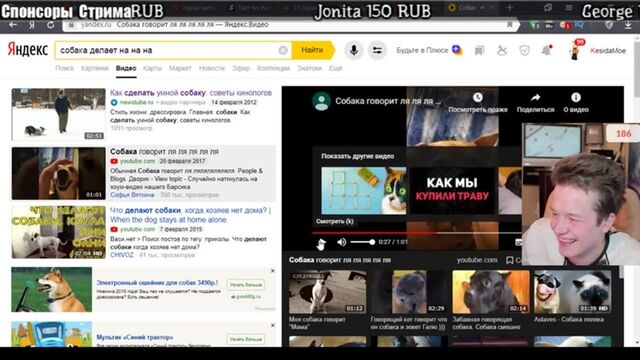Open Мультик Синий трактор ad link

[135, 337]
